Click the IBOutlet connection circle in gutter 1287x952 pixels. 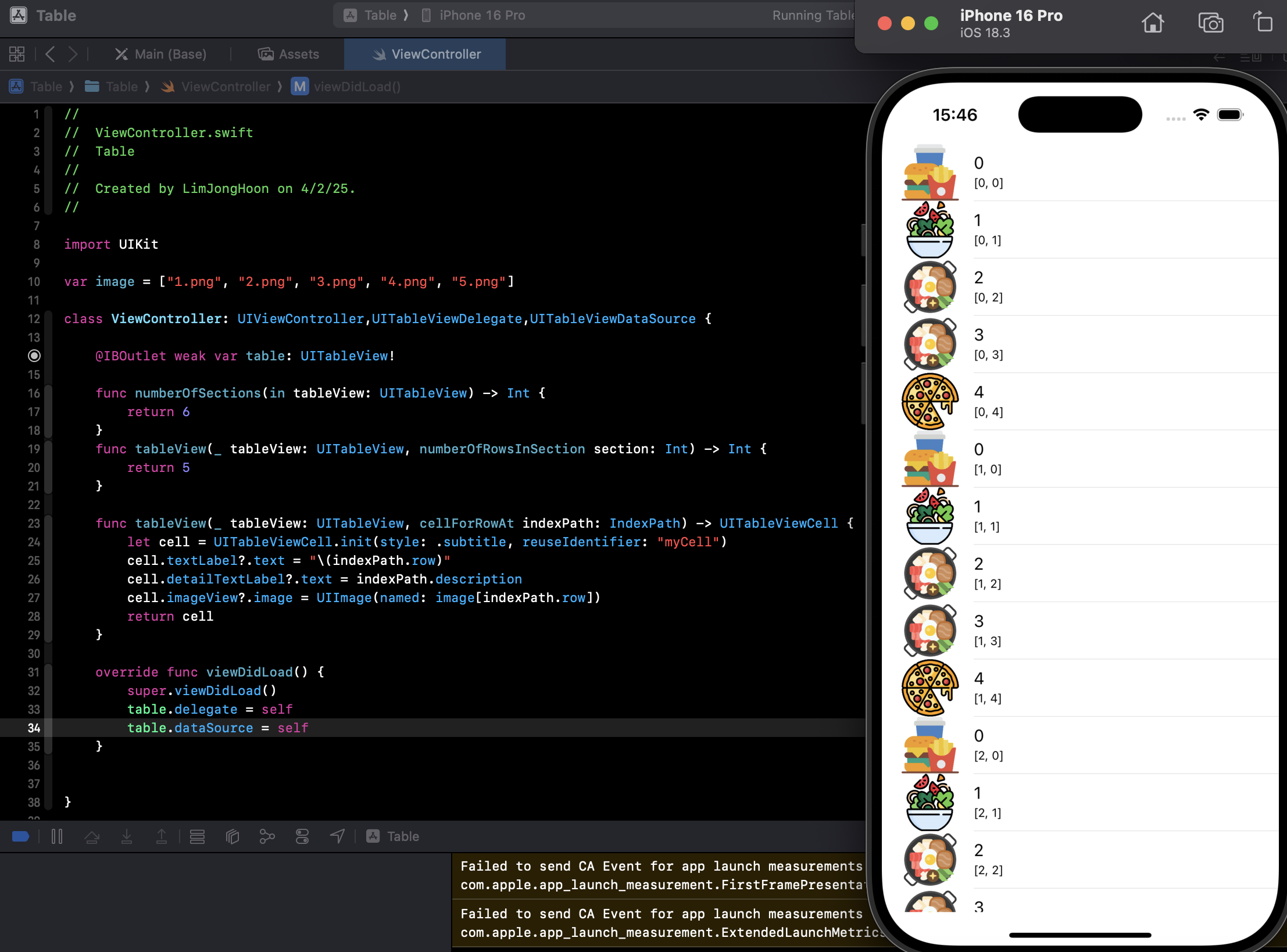[34, 356]
